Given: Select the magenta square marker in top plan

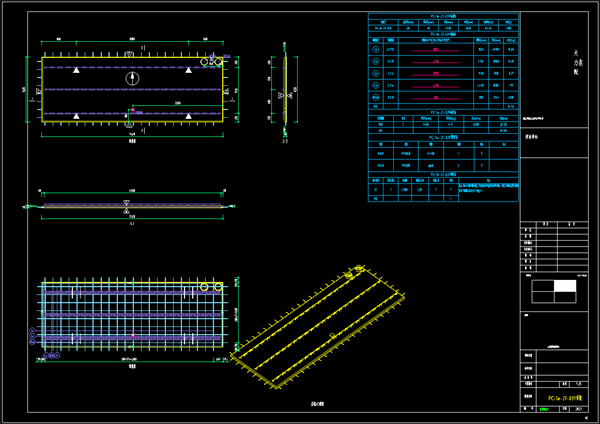Looking at the screenshot, I should point(133,110).
